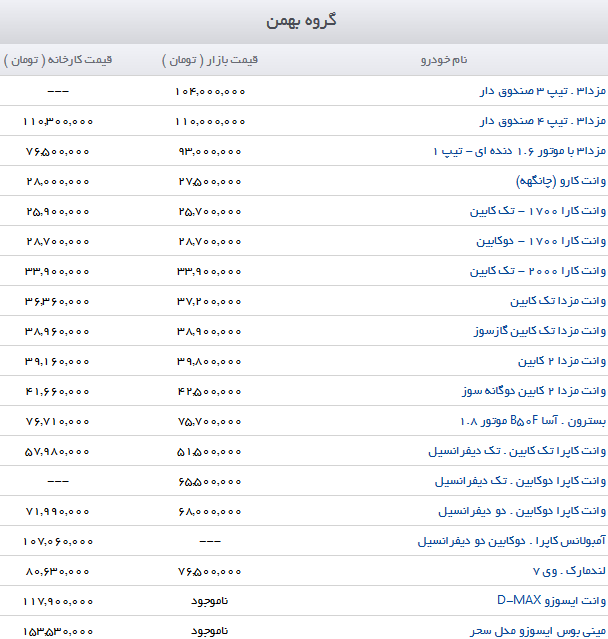The image size is (608, 639).
Task: Select وانت کارا ۱۷۰۰ - دوکابین
Action: [x=541, y=241]
